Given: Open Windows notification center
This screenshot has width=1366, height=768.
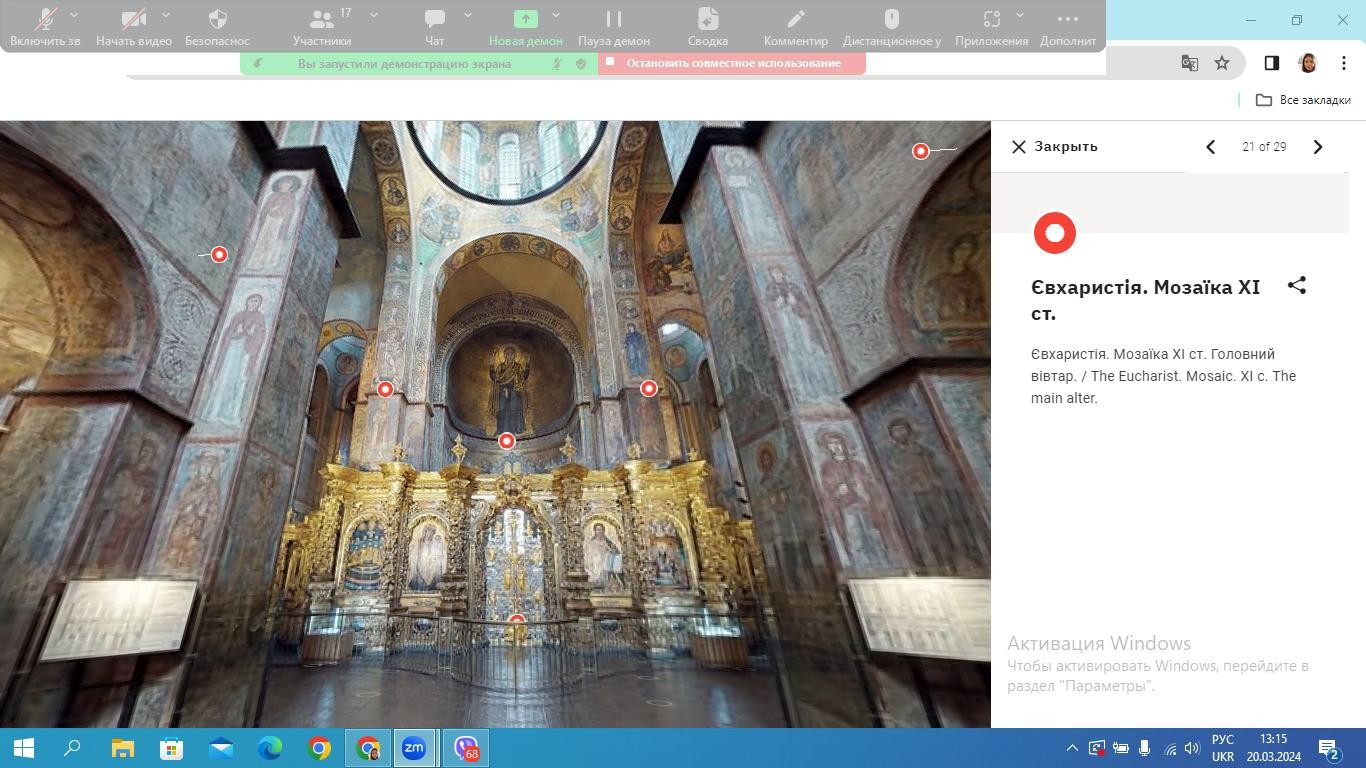Looking at the screenshot, I should coord(1329,748).
